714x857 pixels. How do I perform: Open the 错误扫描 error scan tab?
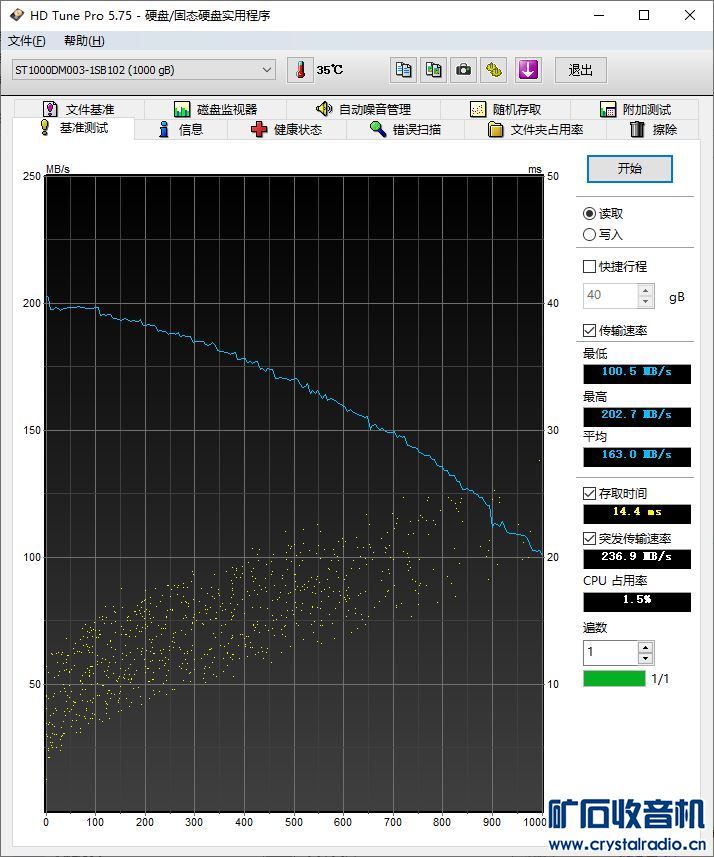click(405, 130)
